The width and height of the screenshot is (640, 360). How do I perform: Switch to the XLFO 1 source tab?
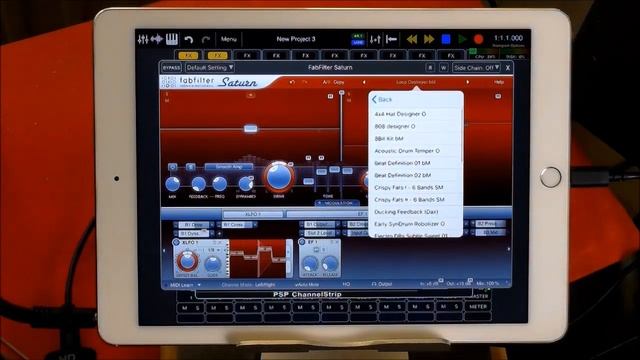[x=253, y=214]
